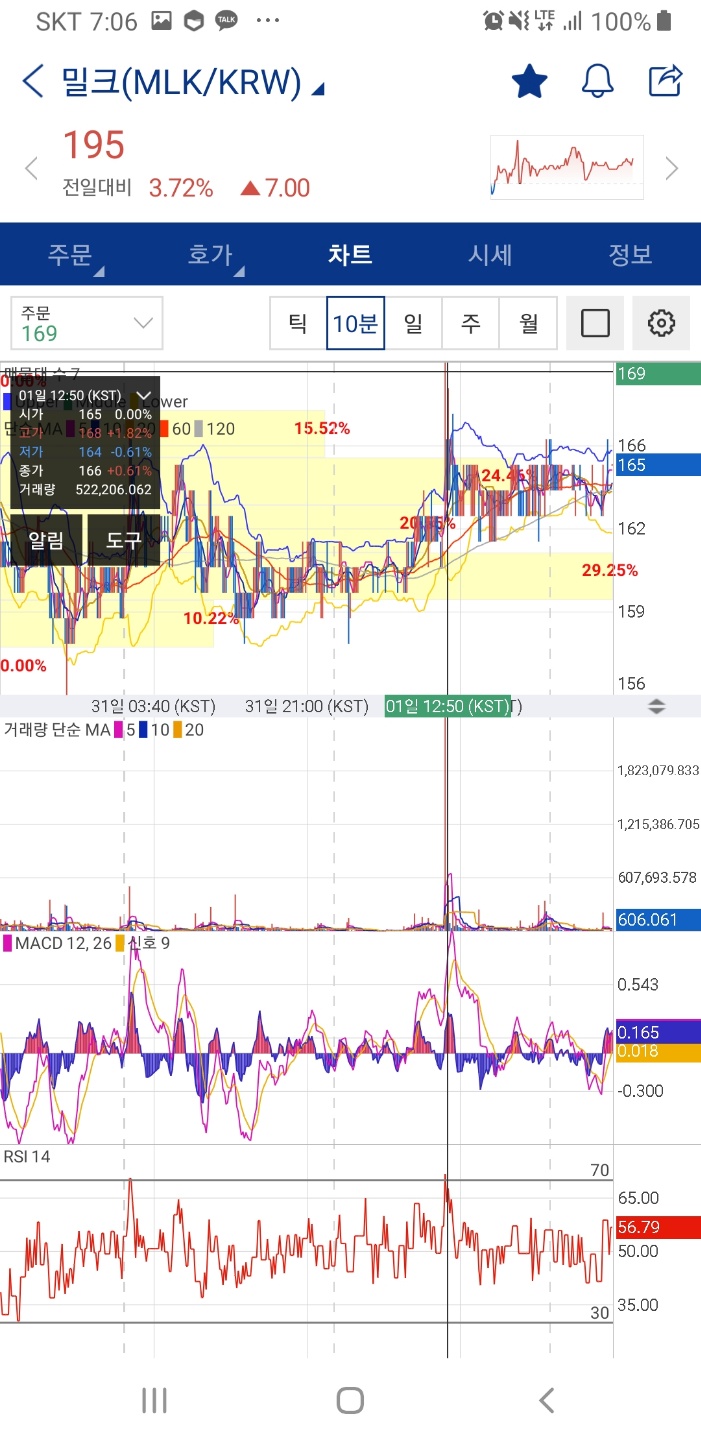This screenshot has width=701, height=1440.
Task: Select the 606.061 volume value tag
Action: point(659,919)
